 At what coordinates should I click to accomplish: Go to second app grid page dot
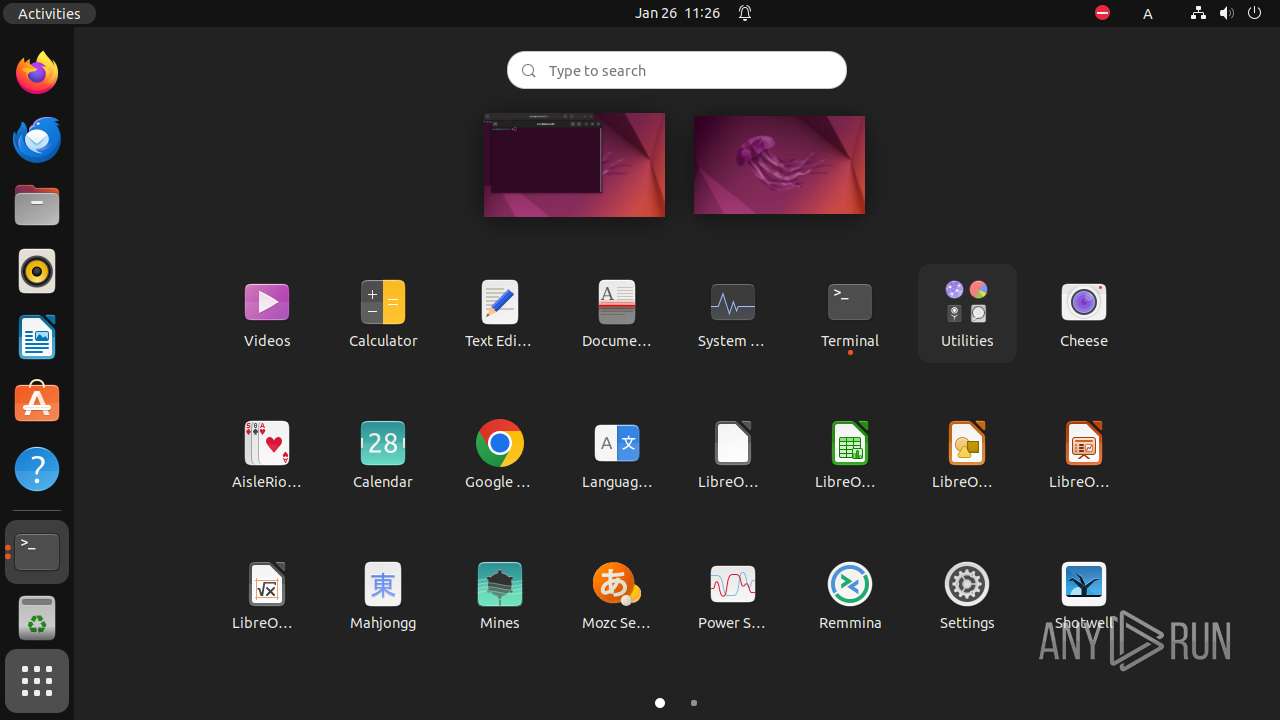(694, 703)
